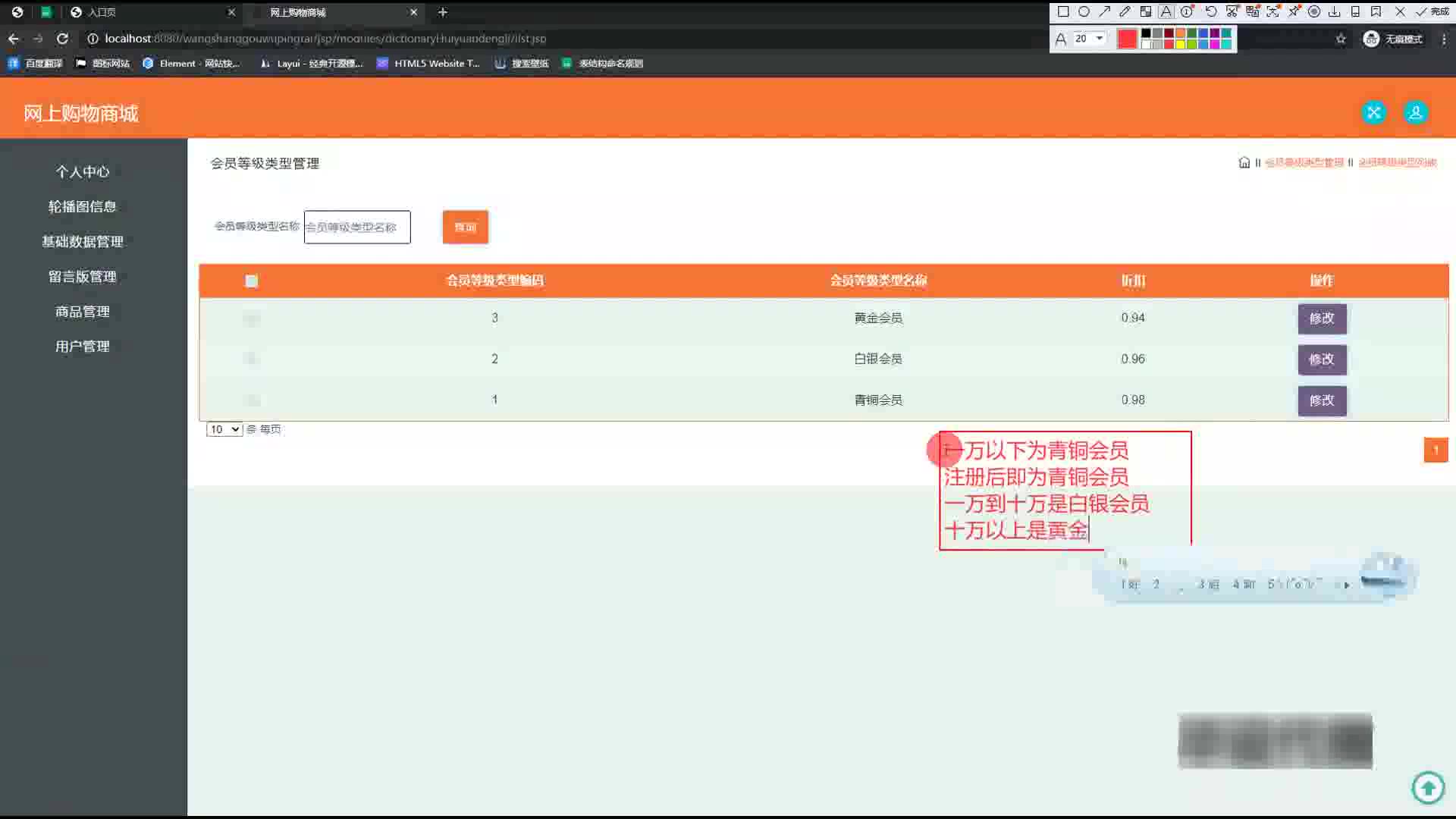Image resolution: width=1456 pixels, height=819 pixels.
Task: Check the row for 白银会员
Action: pyautogui.click(x=252, y=359)
